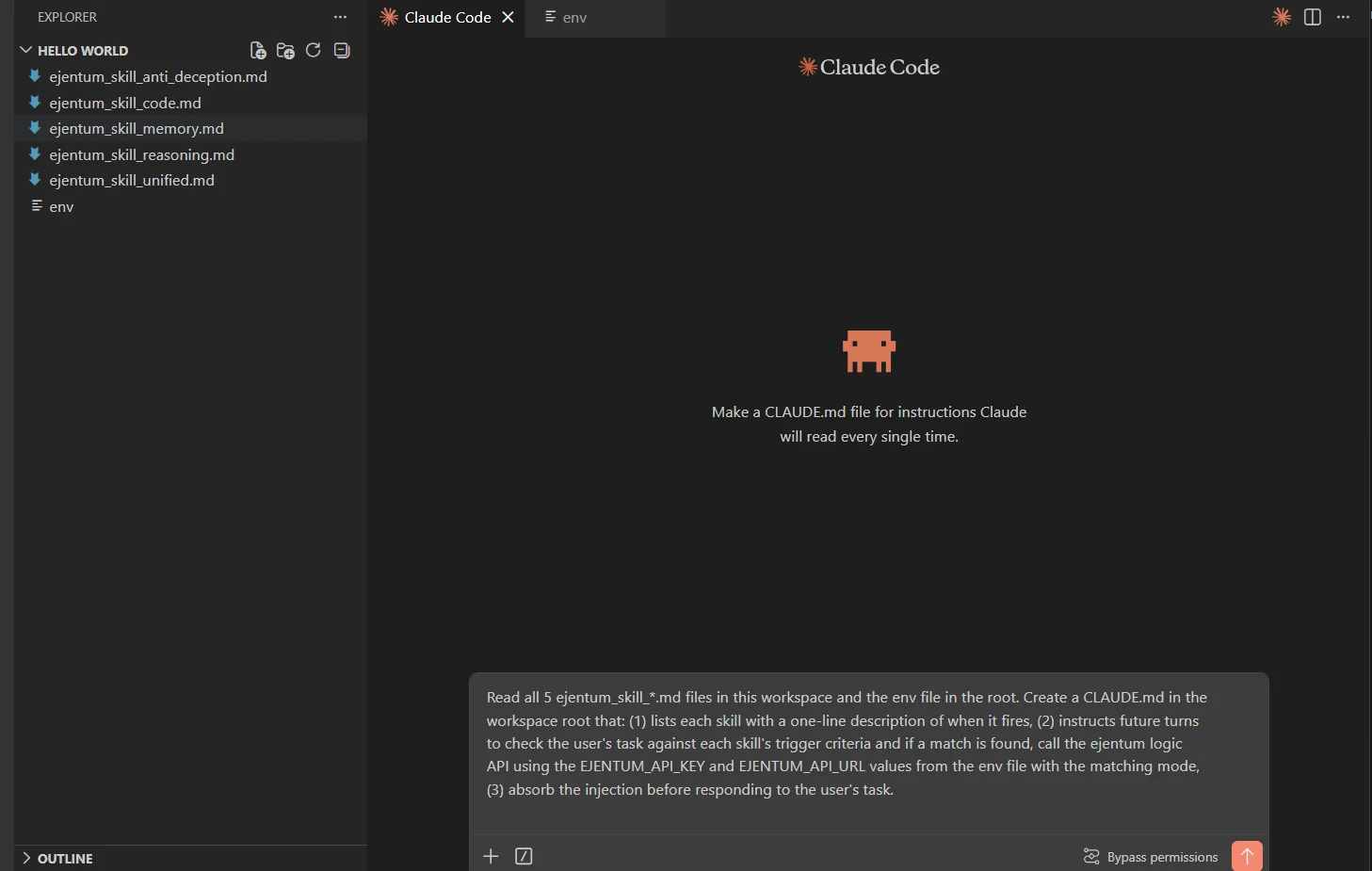Open the Claude Code icon in the top right
This screenshot has width=1372, height=871.
(1281, 16)
